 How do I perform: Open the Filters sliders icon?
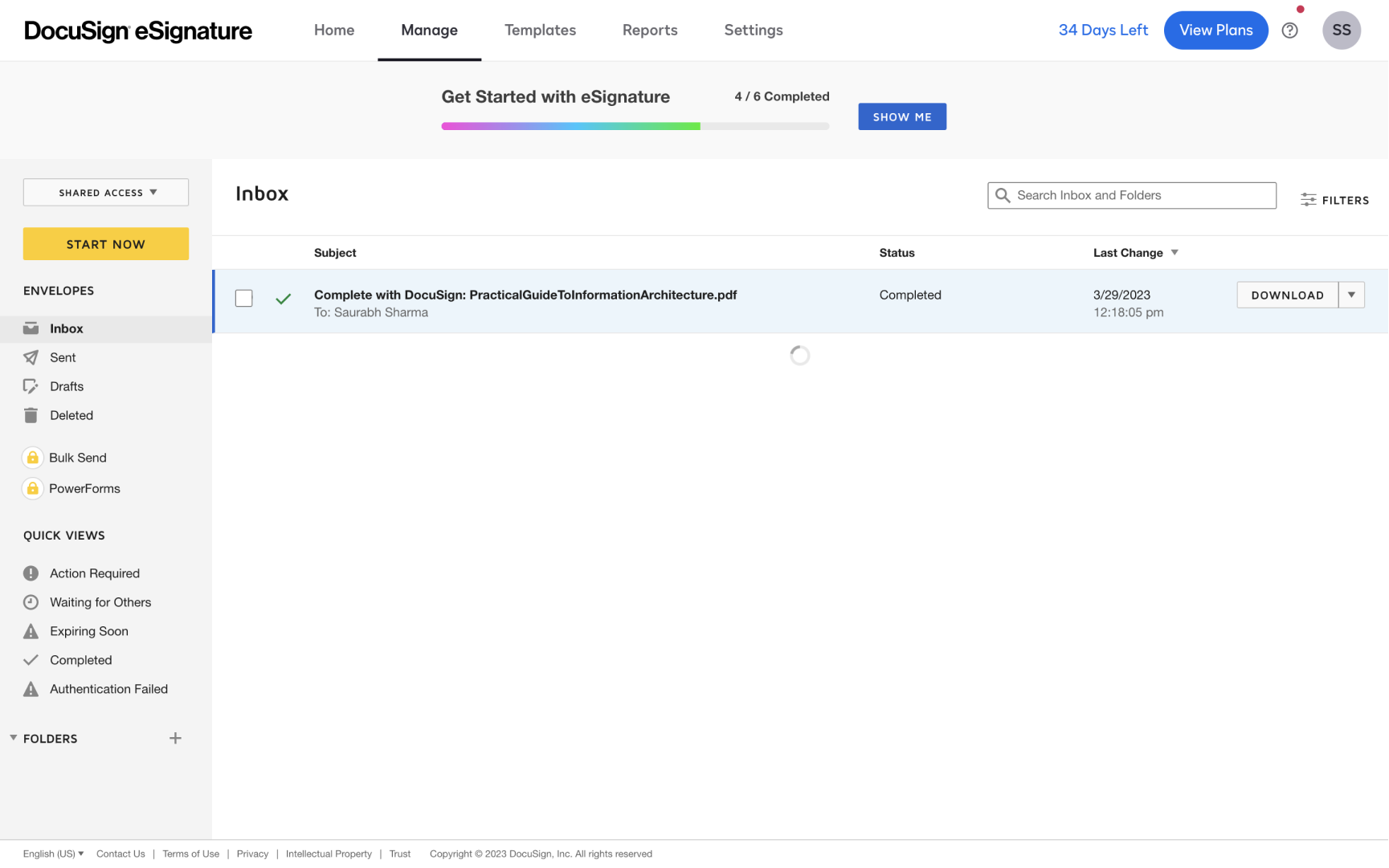point(1308,200)
